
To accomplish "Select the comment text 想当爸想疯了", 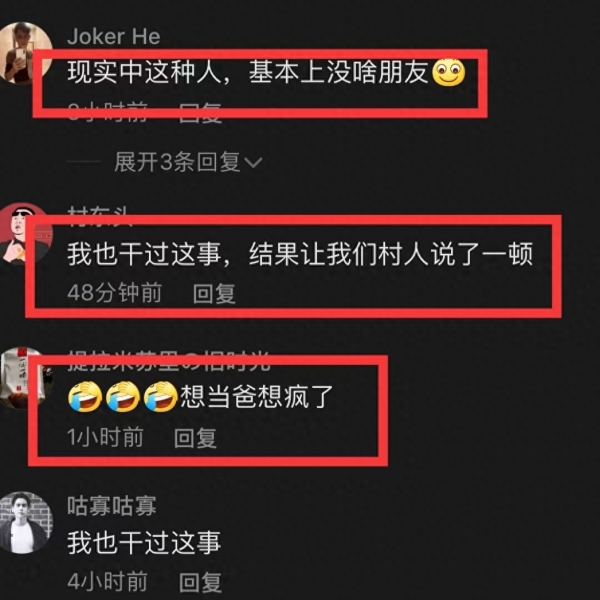I will tap(257, 396).
